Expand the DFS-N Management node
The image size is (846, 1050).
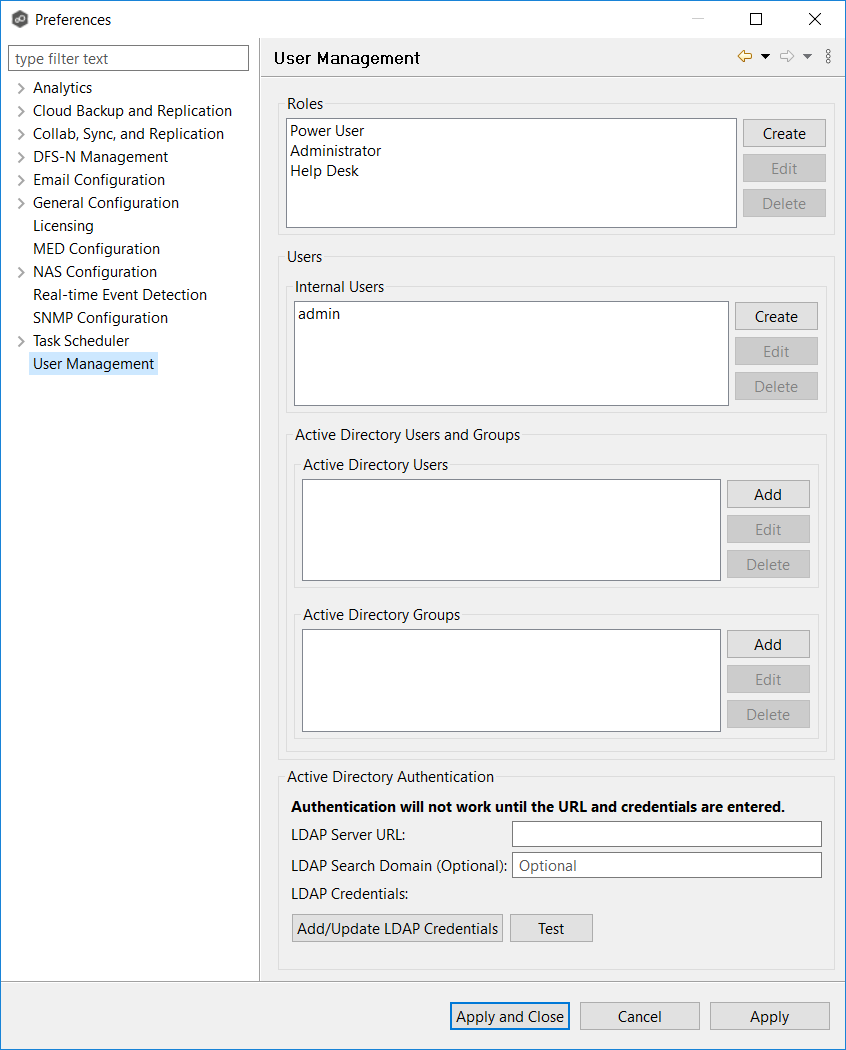tap(21, 157)
